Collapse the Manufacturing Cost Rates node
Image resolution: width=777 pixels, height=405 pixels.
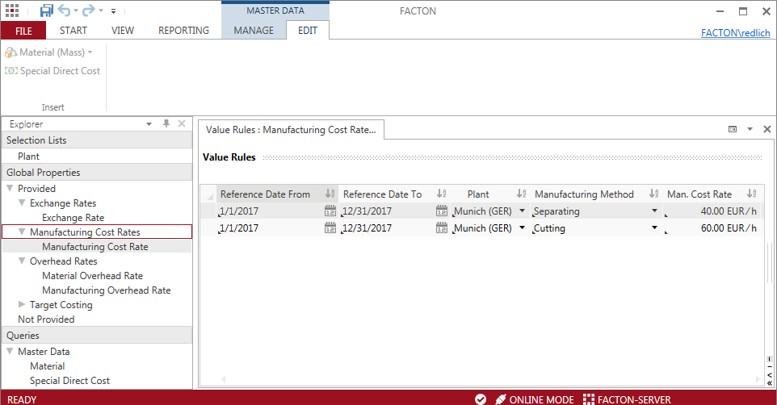coord(22,231)
